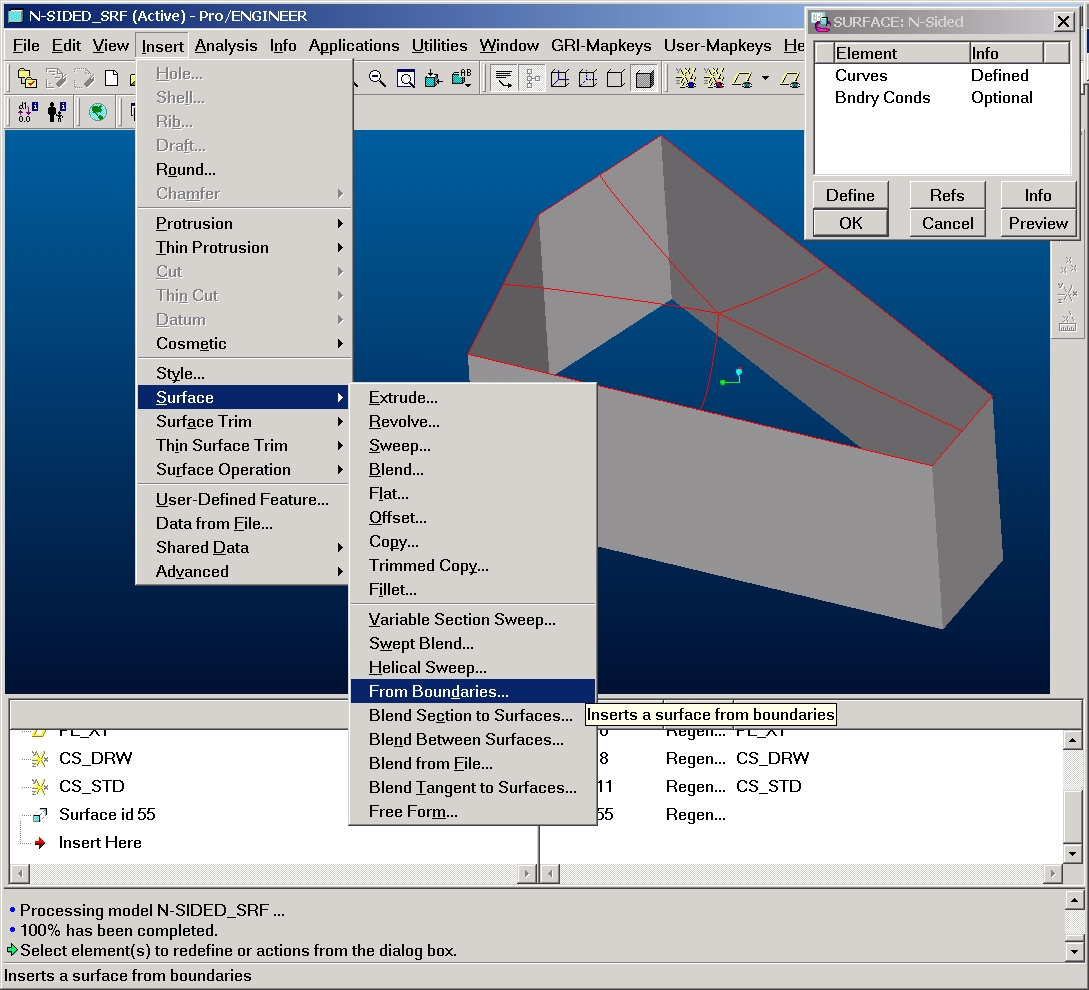1089x990 pixels.
Task: Toggle shaded display mode
Action: pyautogui.click(x=644, y=79)
